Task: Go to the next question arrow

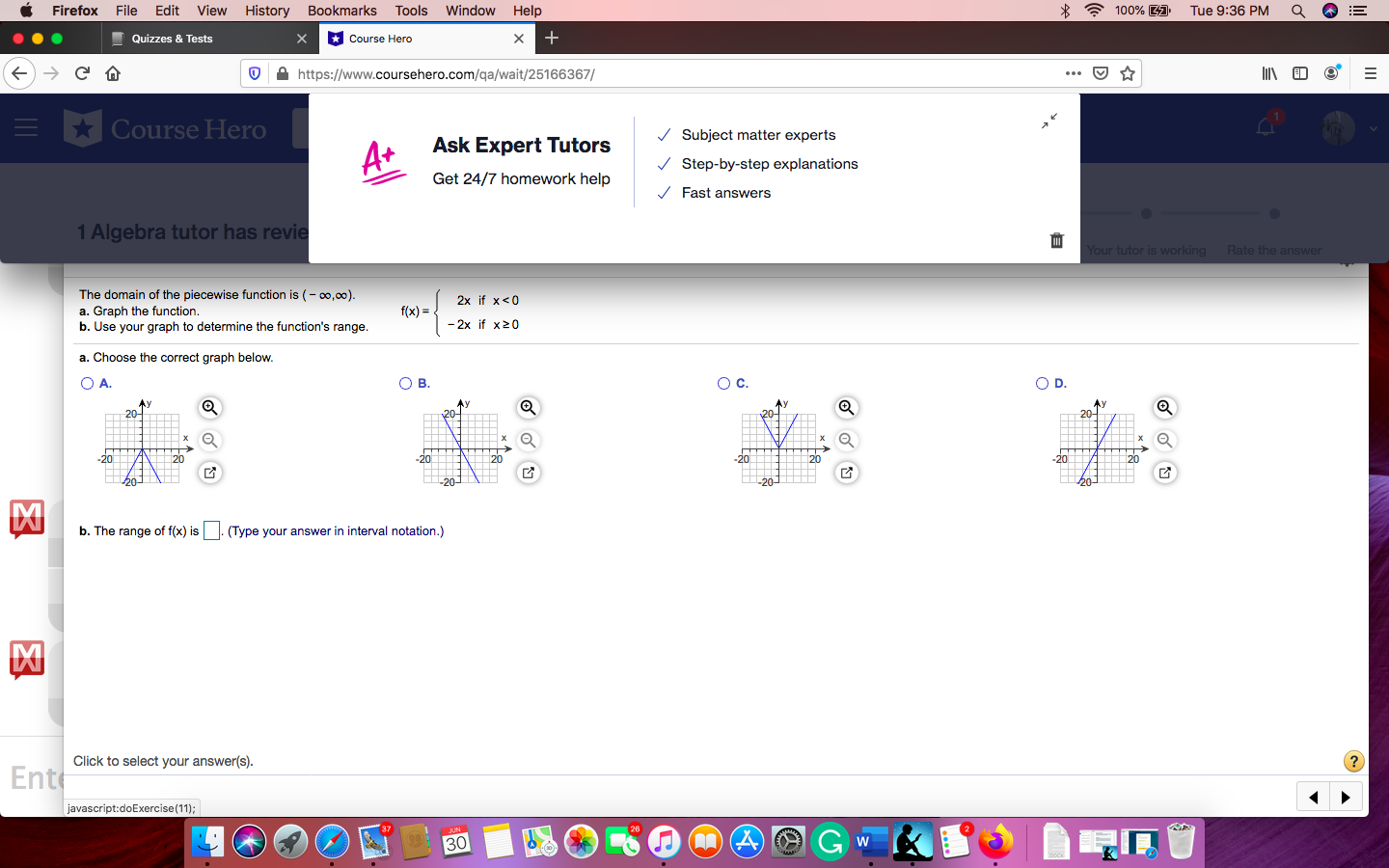Action: (x=1346, y=798)
